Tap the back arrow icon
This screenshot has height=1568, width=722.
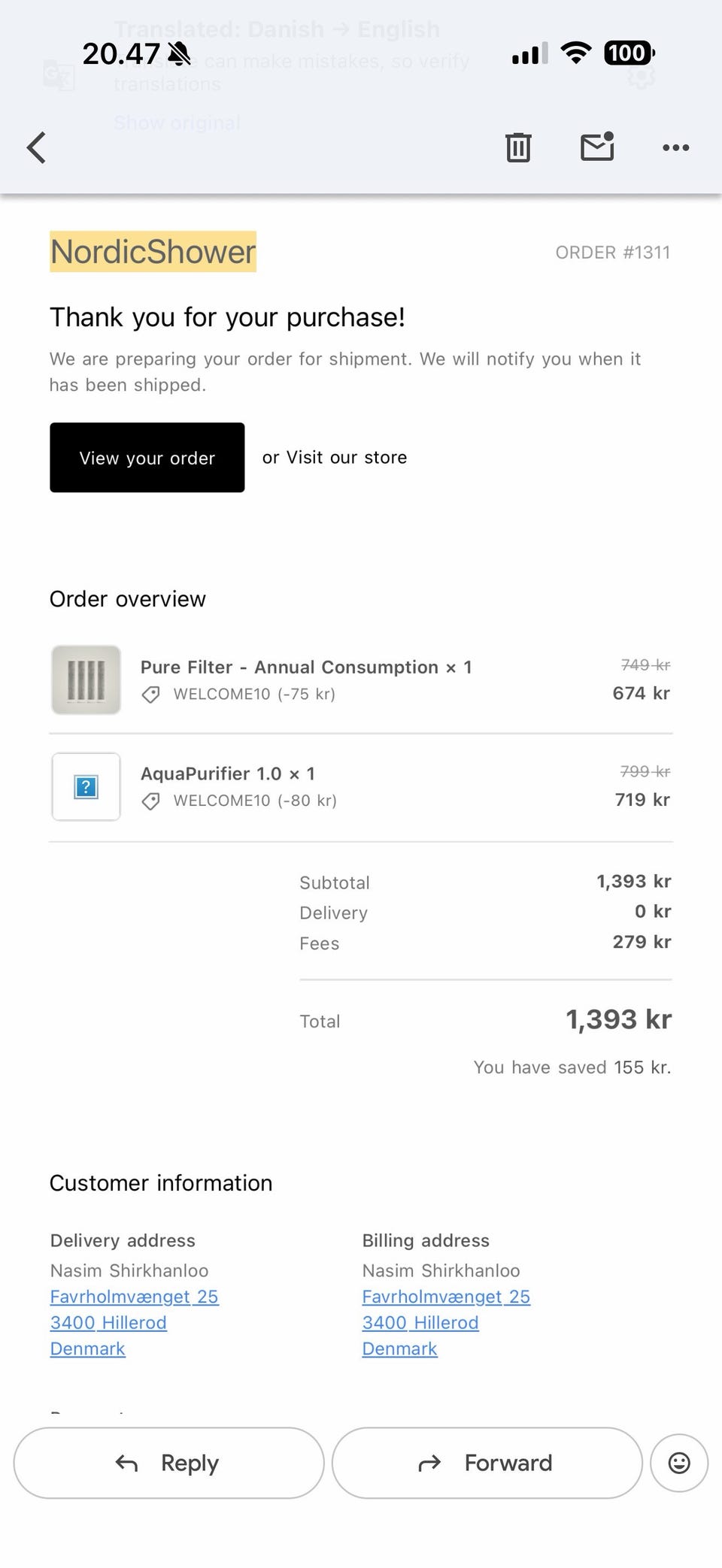36,147
